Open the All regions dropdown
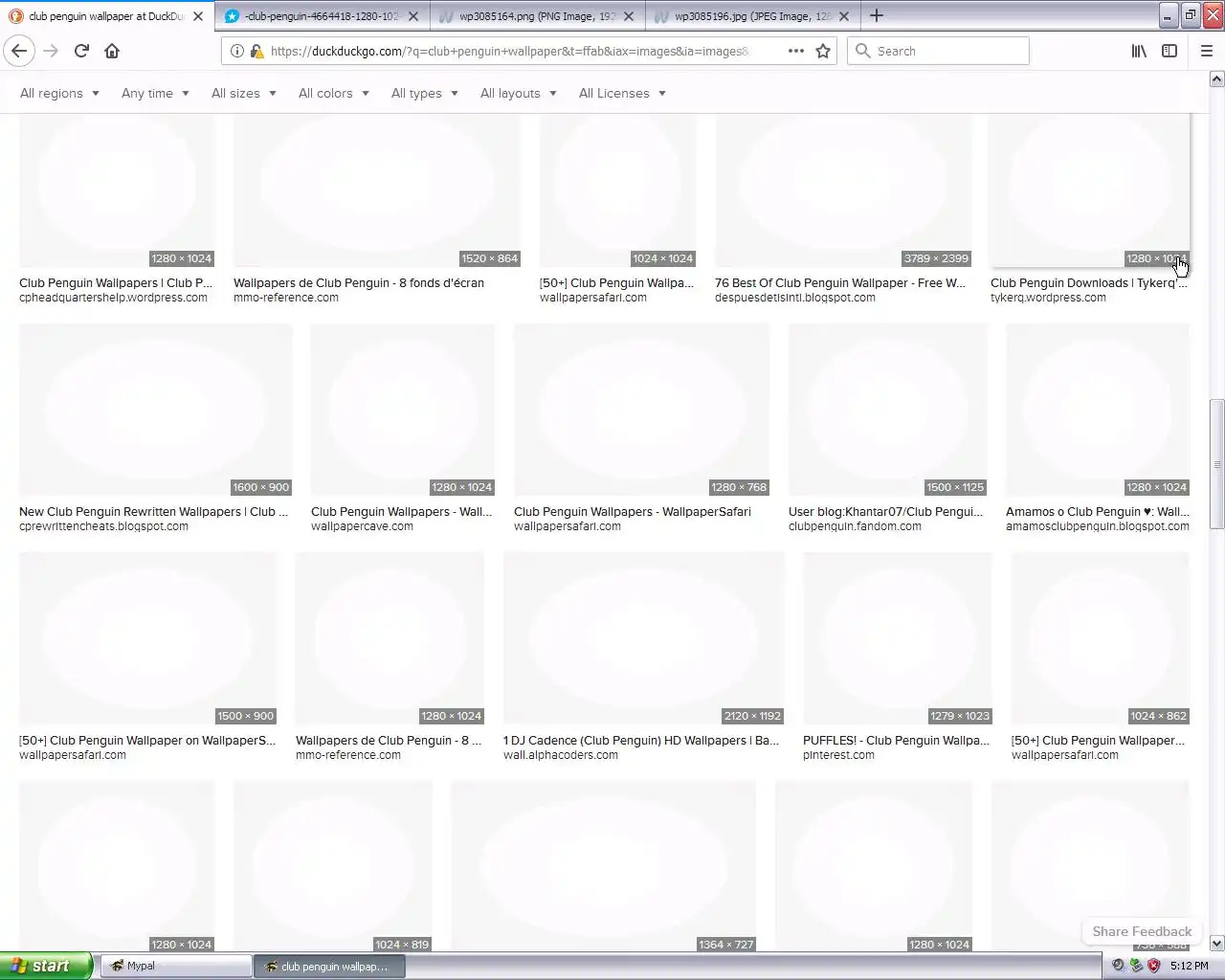Viewport: 1225px width, 980px height. (59, 93)
